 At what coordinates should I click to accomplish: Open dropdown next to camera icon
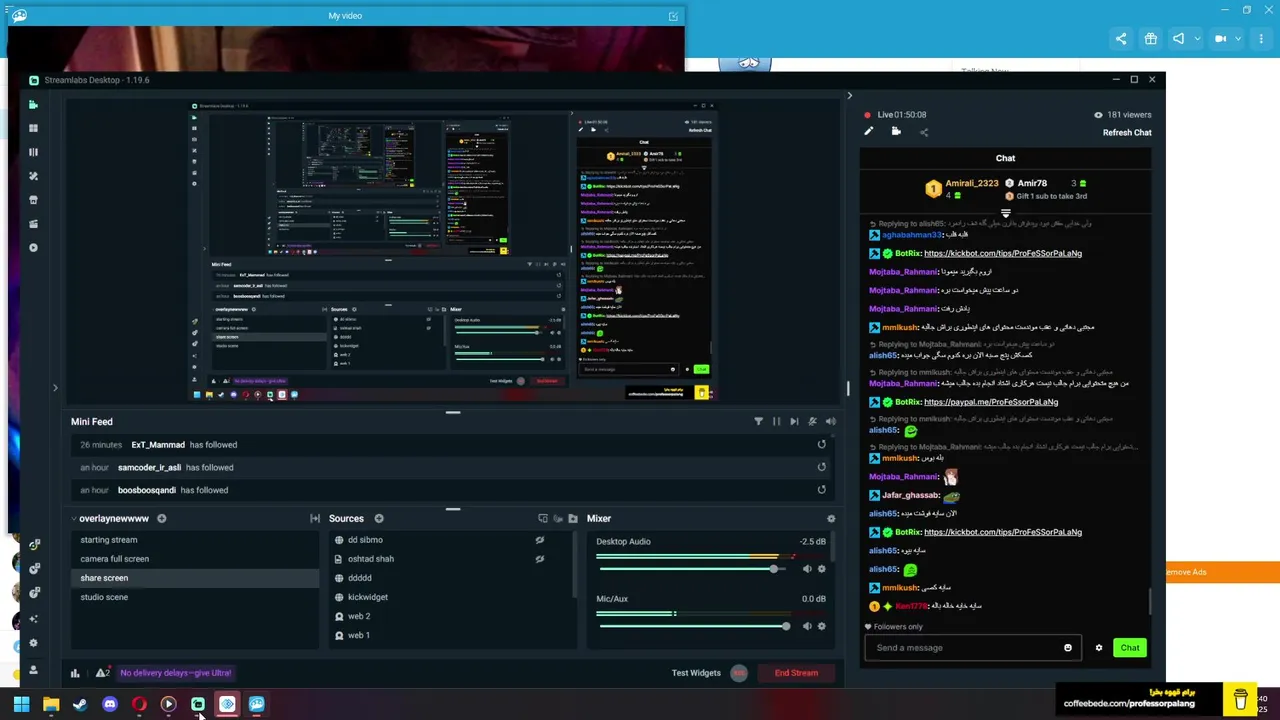tap(1238, 39)
